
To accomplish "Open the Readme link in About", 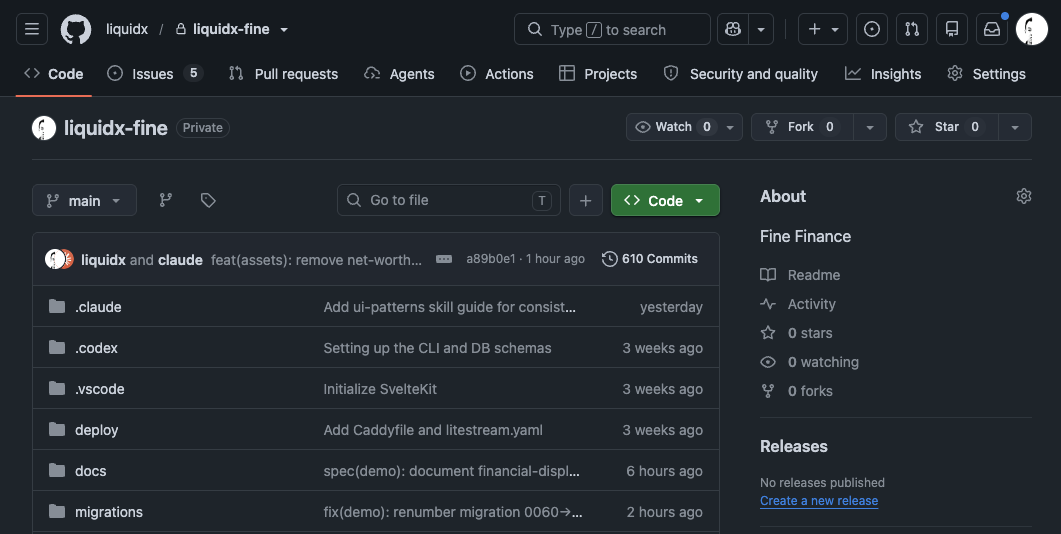I will click(x=800, y=275).
